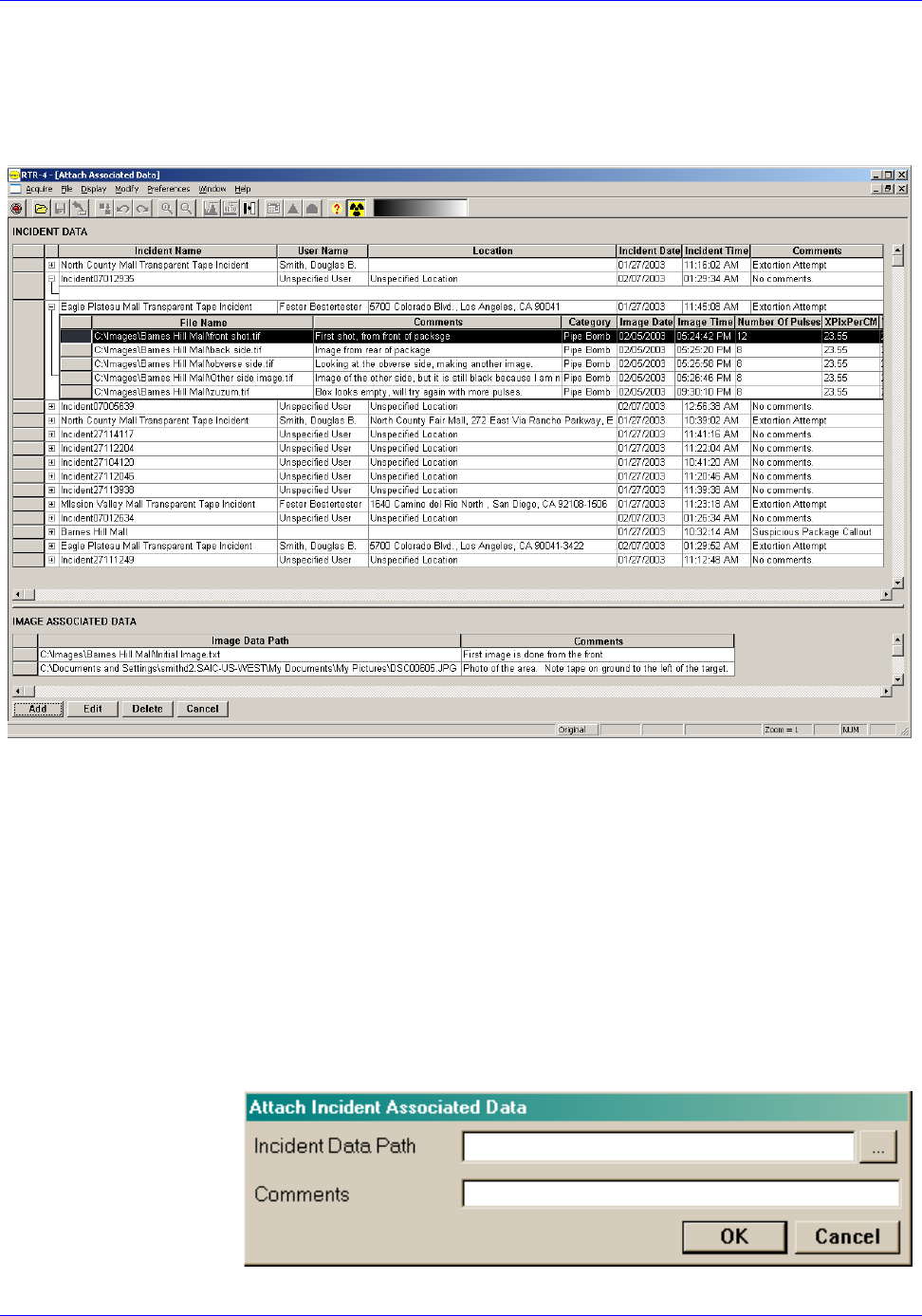
Task: Click the red Acquire image toolbar icon
Action: tap(16, 209)
